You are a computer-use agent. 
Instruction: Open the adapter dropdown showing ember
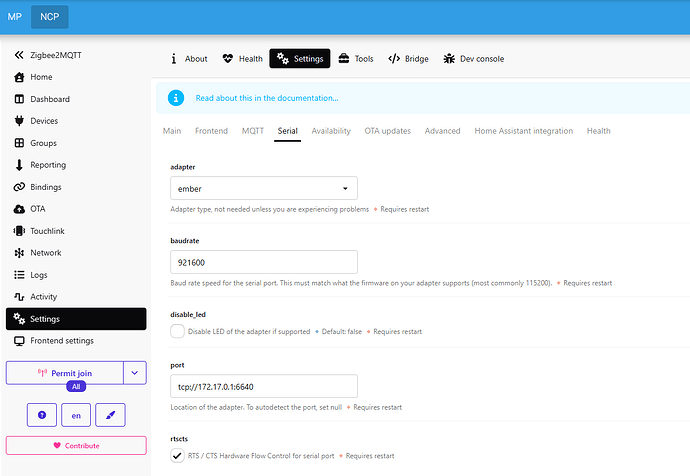click(264, 188)
